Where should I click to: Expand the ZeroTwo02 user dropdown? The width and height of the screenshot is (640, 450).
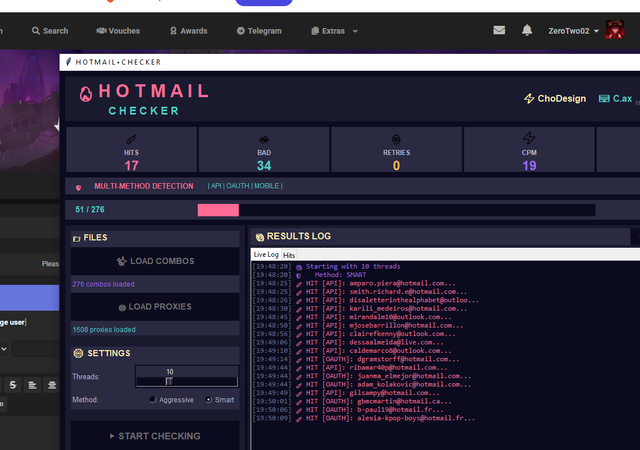pyautogui.click(x=573, y=31)
